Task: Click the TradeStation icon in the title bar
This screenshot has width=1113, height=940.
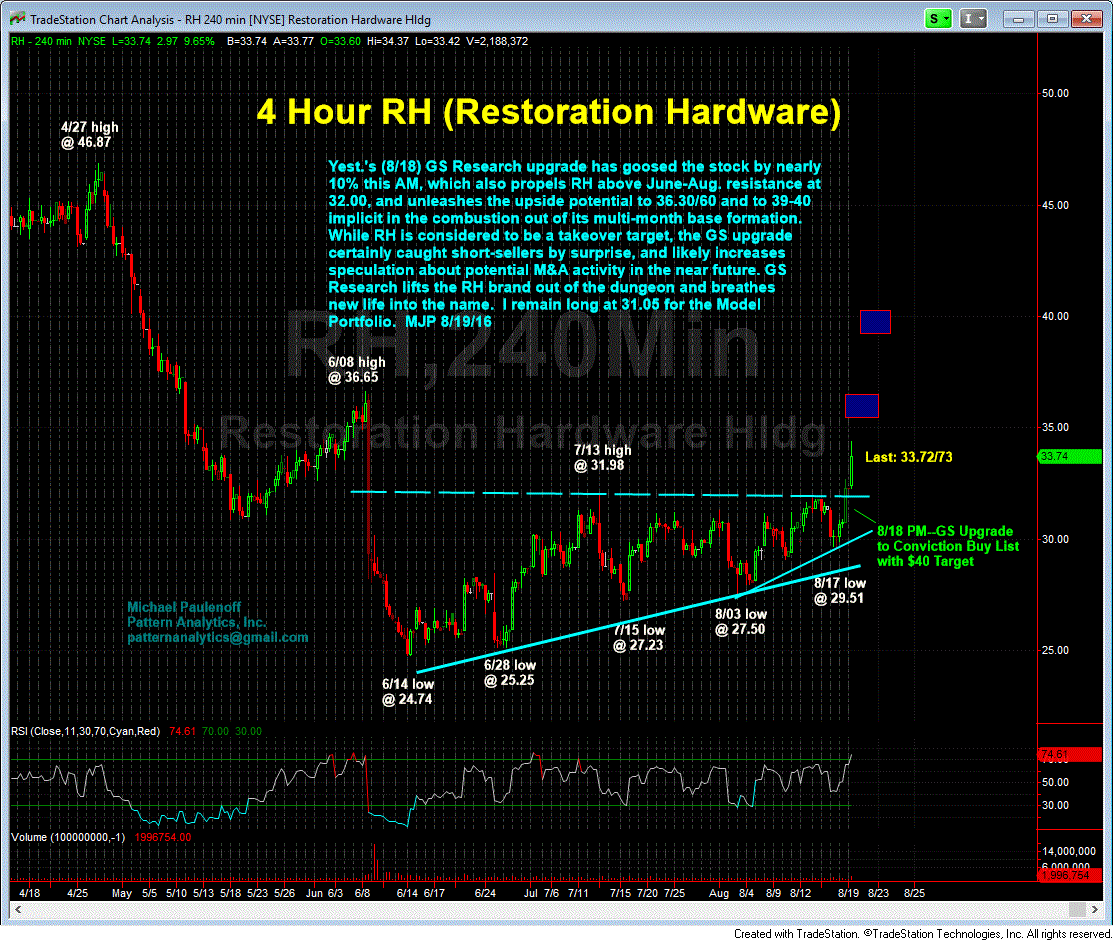Action: point(17,19)
